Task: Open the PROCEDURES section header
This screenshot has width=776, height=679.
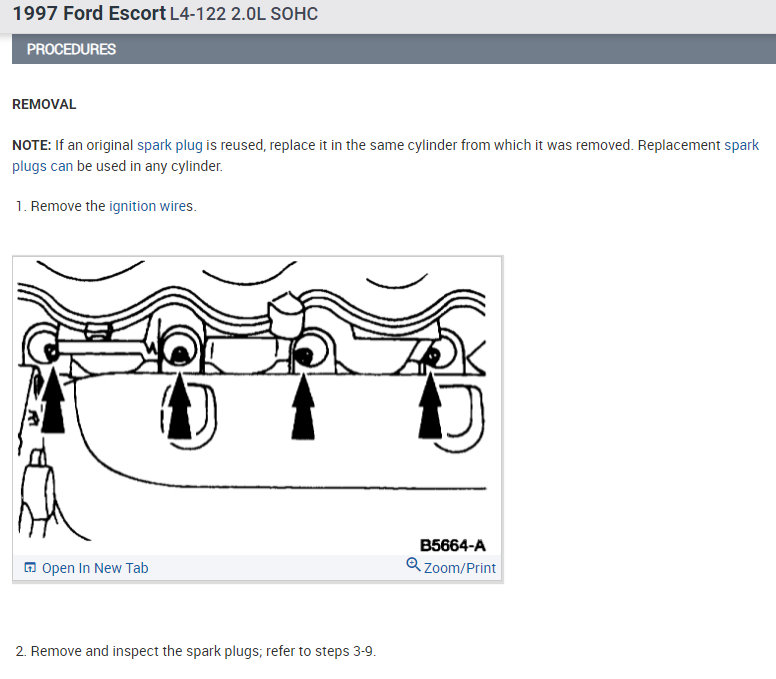Action: (394, 49)
